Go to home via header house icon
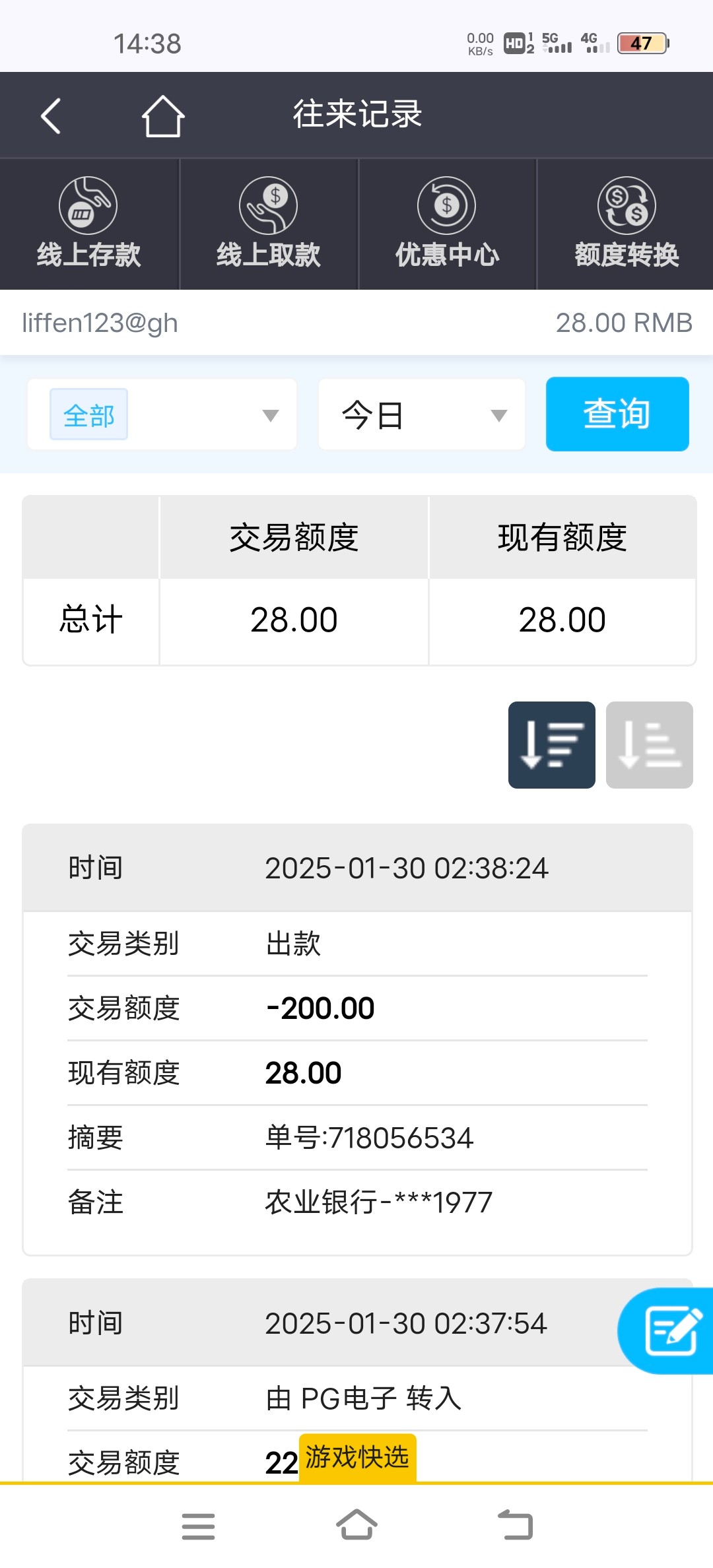The width and height of the screenshot is (713, 1568). tap(162, 115)
